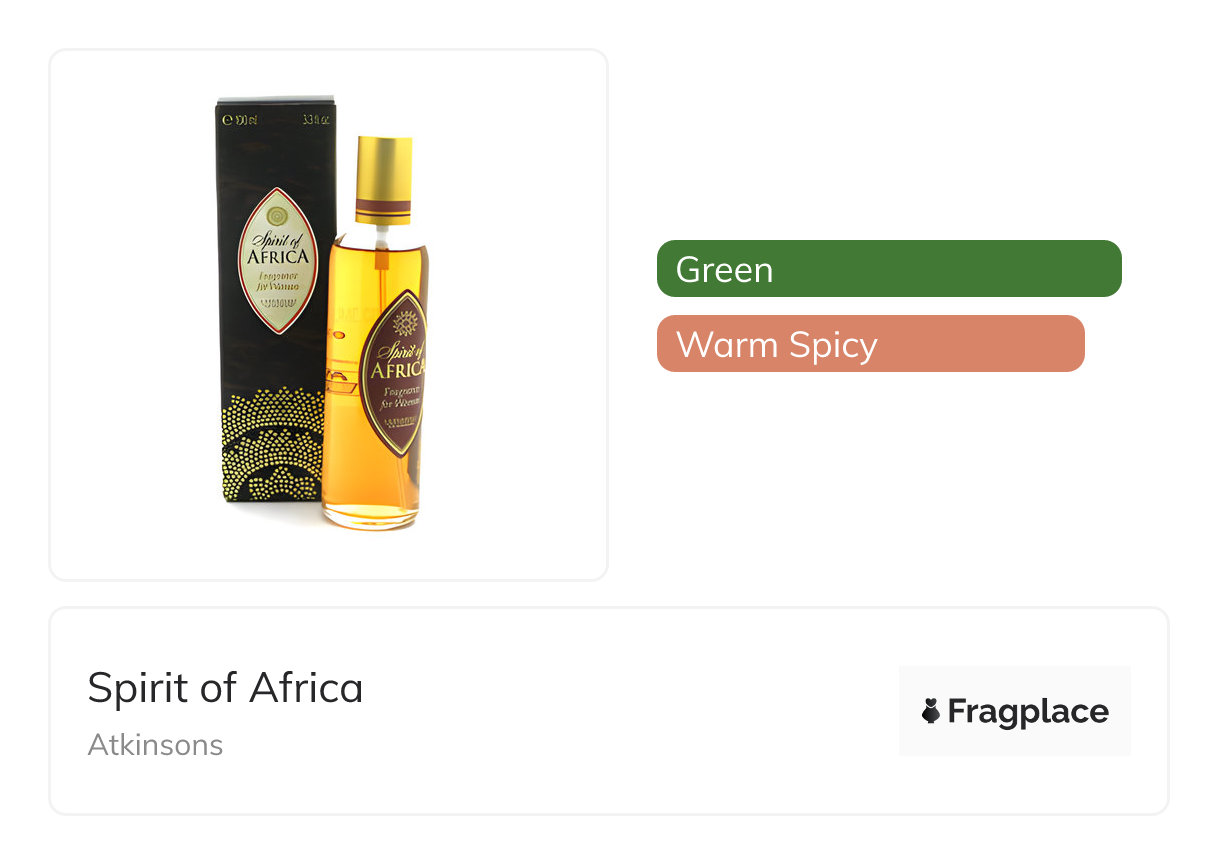Click the volume marking atop the box
Screen dimensions: 1218x864
point(241,119)
